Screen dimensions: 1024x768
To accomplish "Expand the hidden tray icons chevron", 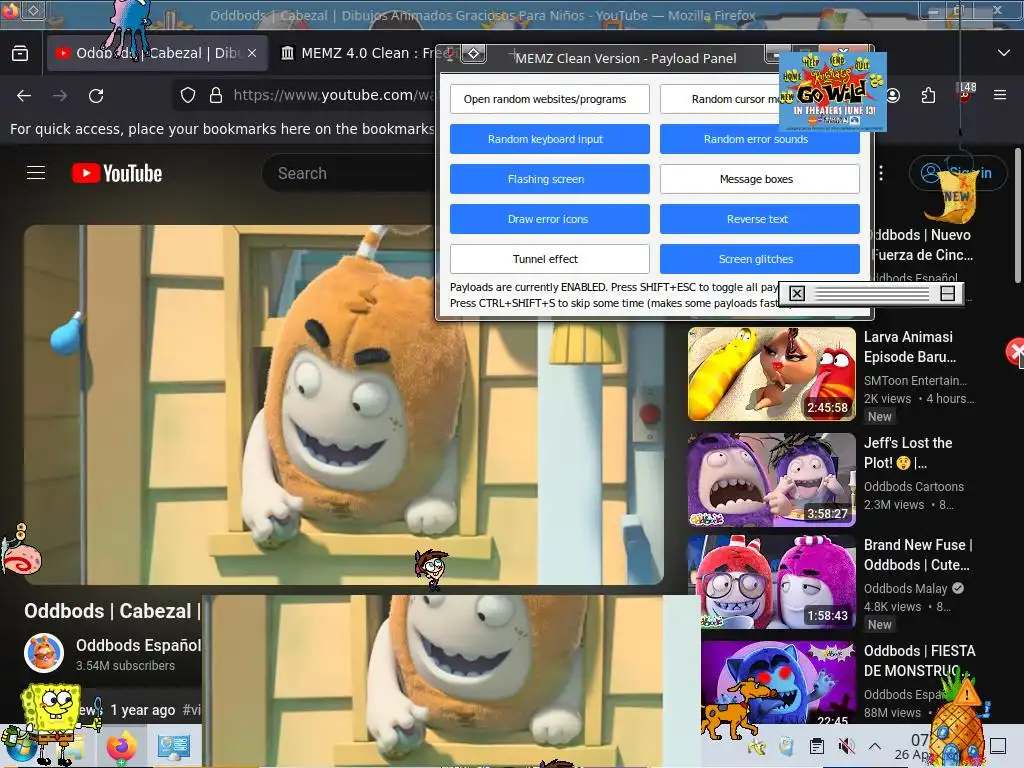I will [x=875, y=745].
